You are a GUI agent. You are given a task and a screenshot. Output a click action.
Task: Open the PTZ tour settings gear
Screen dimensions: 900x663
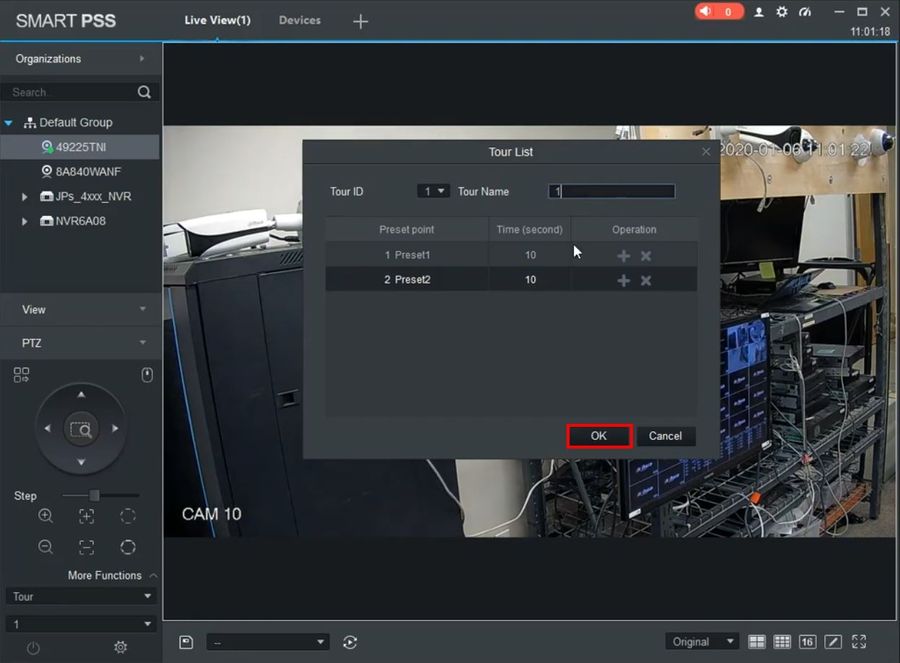121,647
